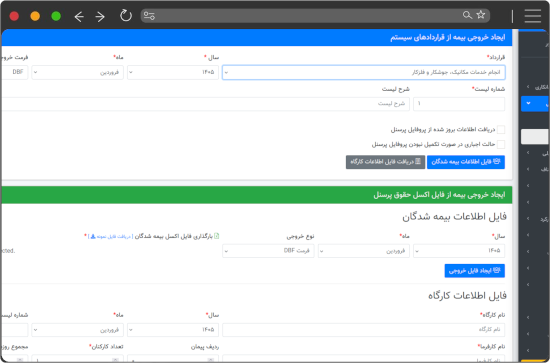
Task: Bookmark this page with the star icon
Action: [481, 15]
